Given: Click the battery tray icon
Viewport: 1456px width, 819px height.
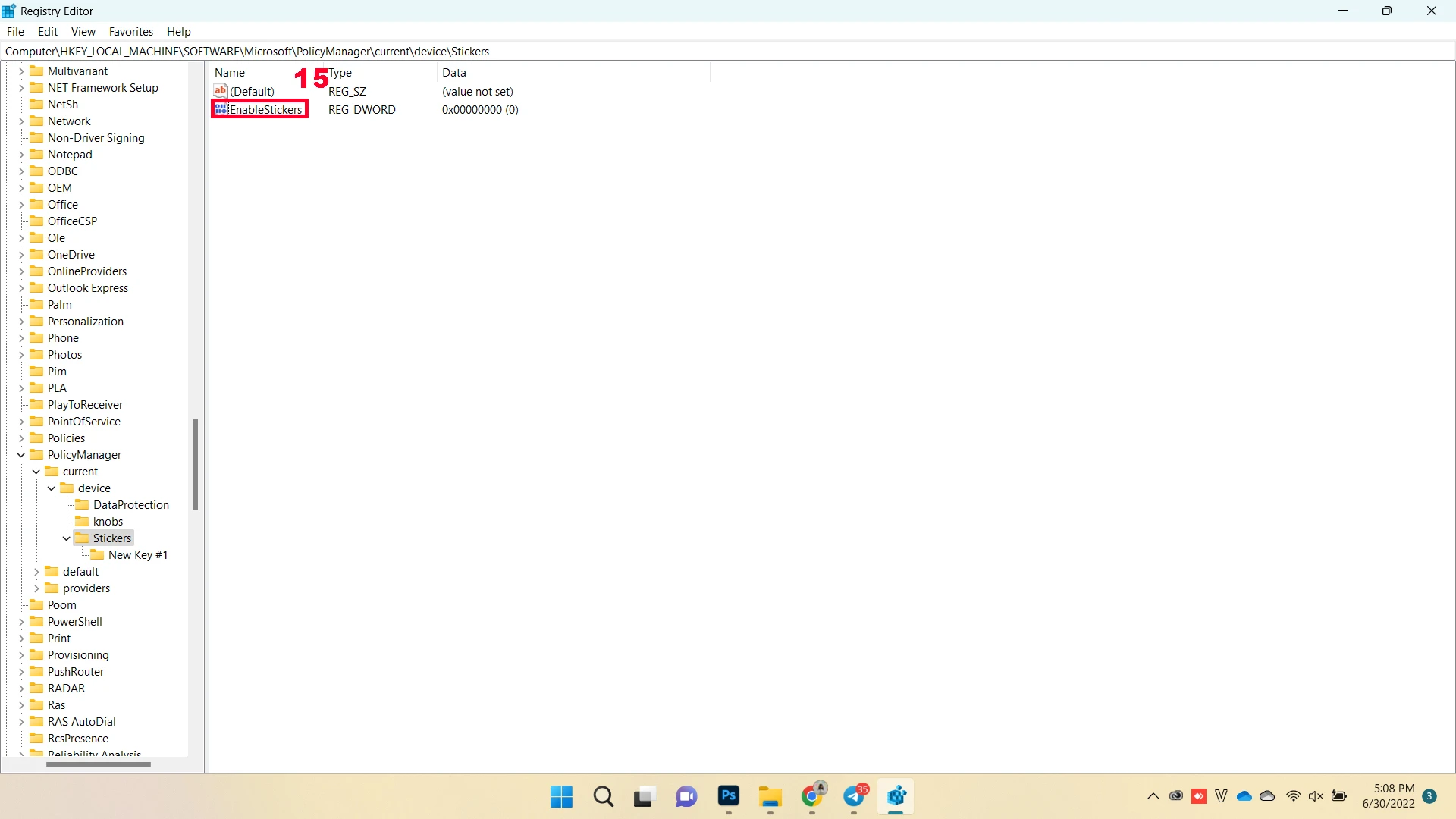Looking at the screenshot, I should pos(1340,796).
